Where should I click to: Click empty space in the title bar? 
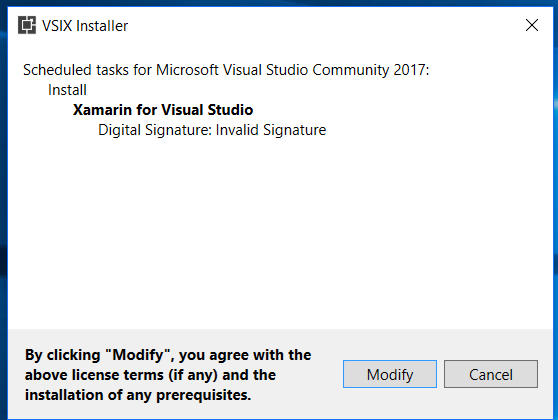(320, 25)
